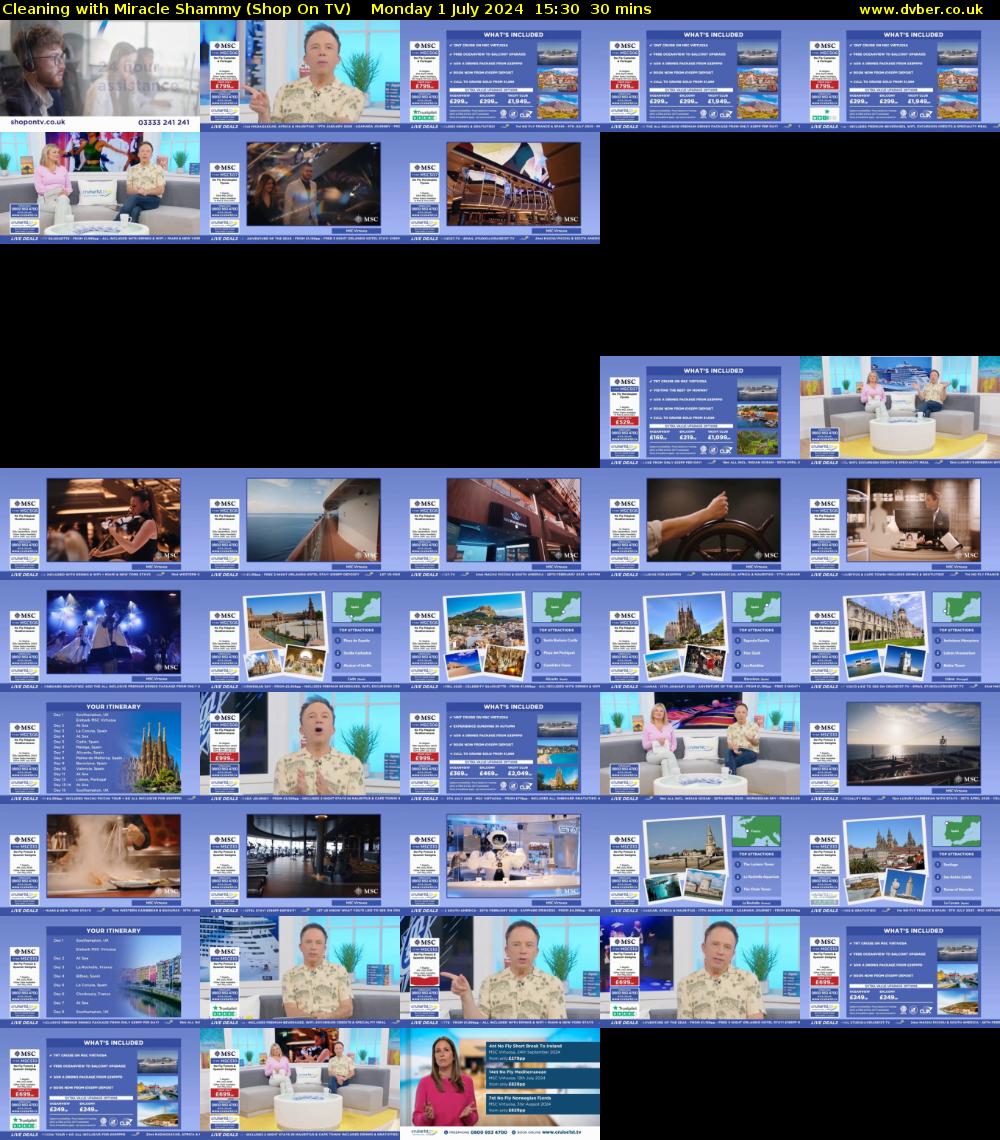The width and height of the screenshot is (1000, 1140).
Task: Open the www.dvber.co.uk link in header
Action: [921, 9]
